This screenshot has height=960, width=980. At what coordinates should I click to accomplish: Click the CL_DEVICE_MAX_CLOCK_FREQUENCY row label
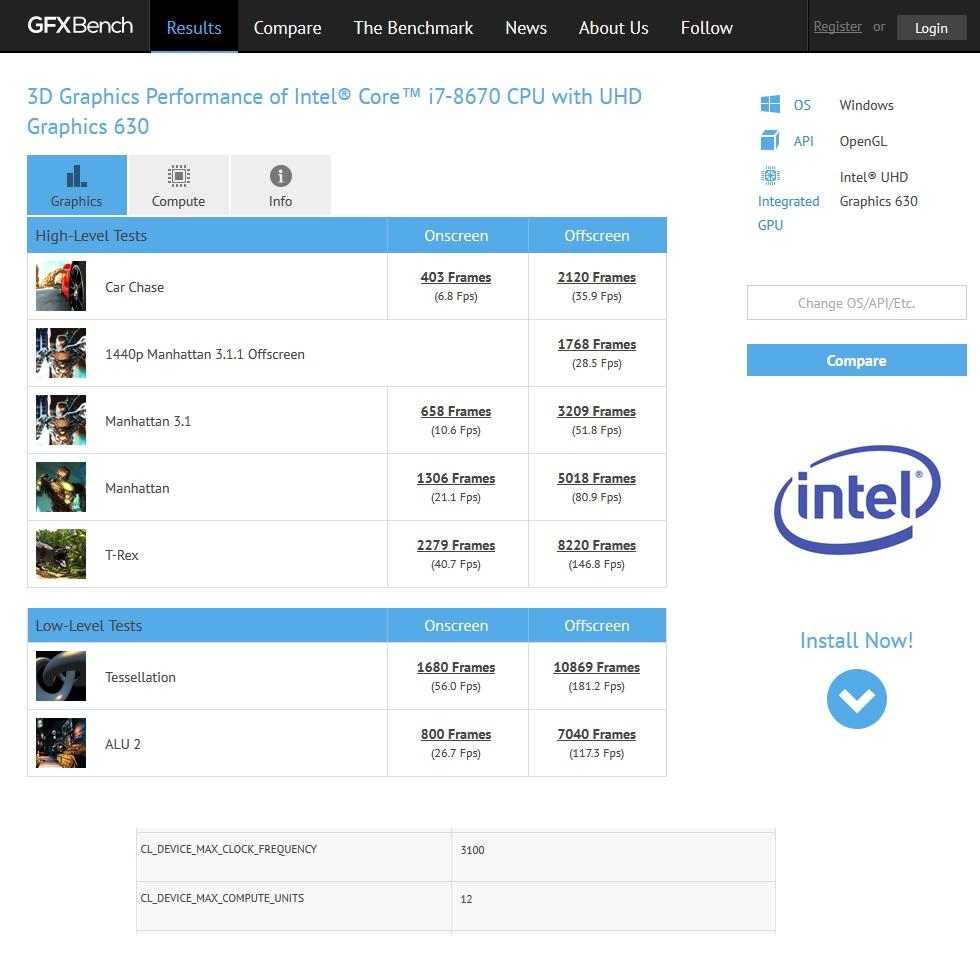tap(229, 849)
